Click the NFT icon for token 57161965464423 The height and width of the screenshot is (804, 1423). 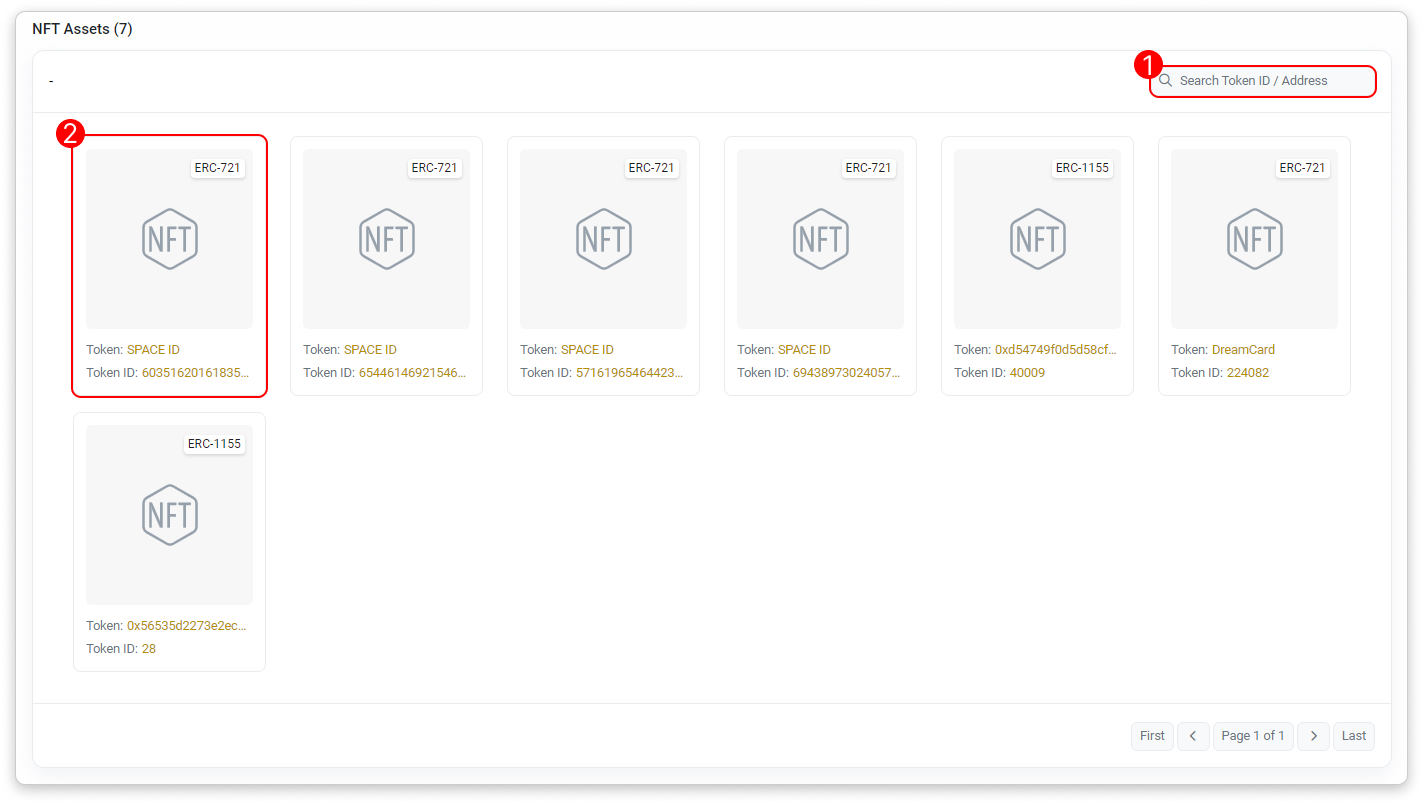pos(603,239)
